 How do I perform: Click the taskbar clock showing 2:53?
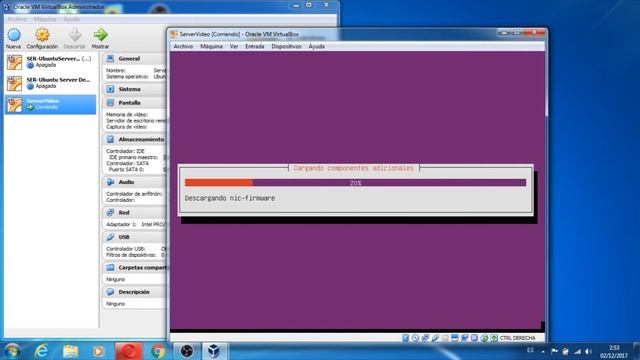pos(614,351)
